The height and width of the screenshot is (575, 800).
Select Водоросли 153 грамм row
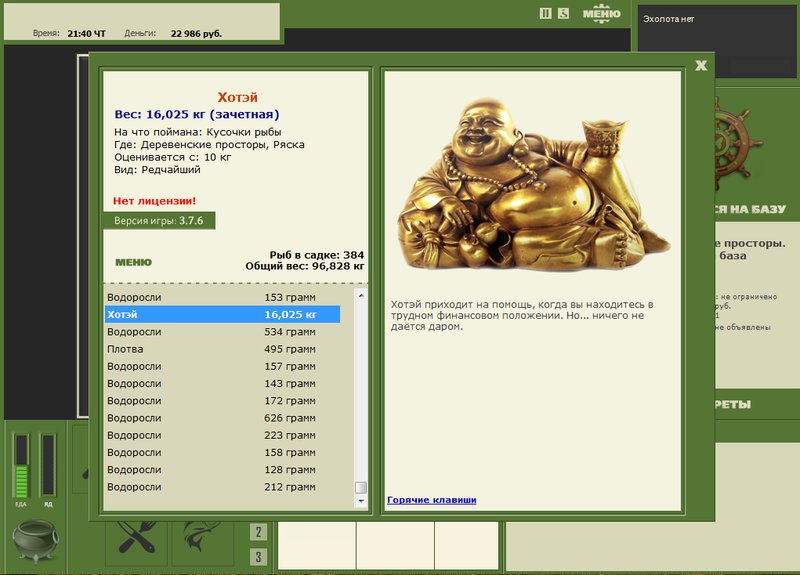(222, 297)
